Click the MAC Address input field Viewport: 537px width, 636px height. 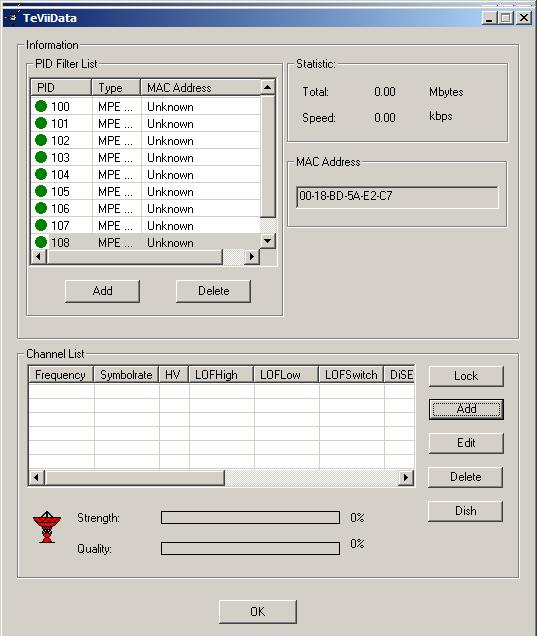pos(397,197)
